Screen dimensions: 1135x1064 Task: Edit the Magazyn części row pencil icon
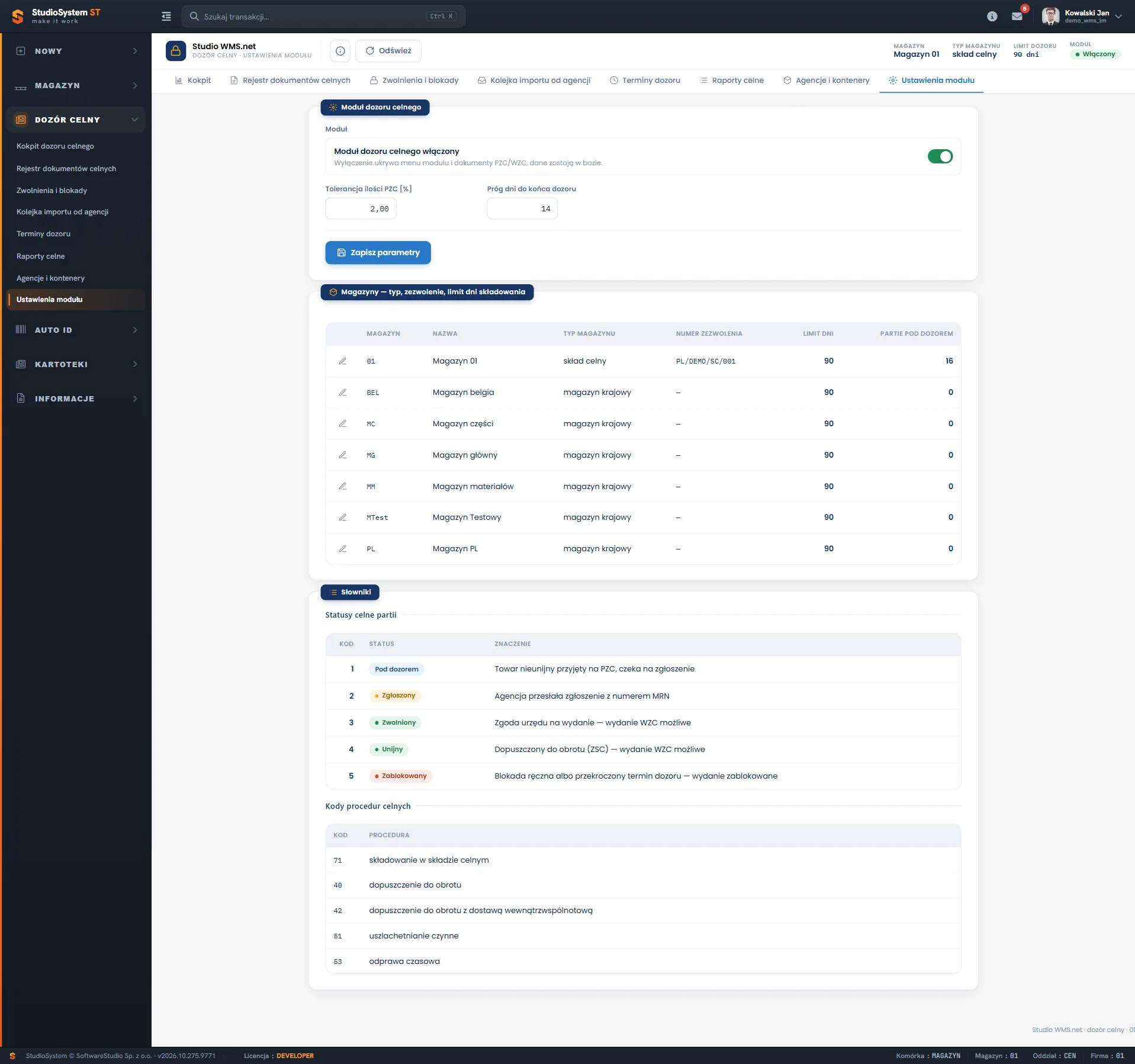342,424
